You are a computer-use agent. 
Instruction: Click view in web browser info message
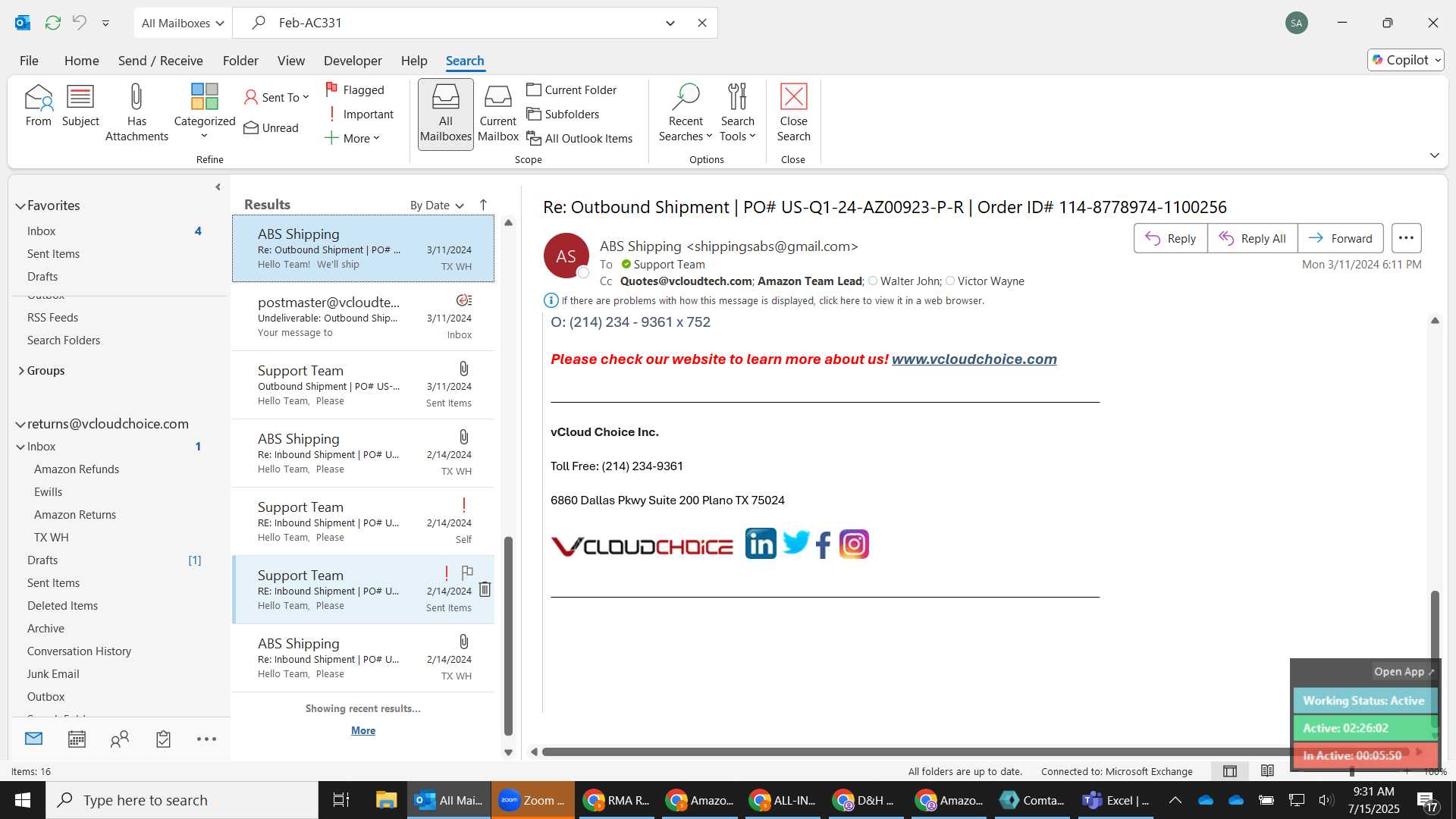(x=773, y=300)
